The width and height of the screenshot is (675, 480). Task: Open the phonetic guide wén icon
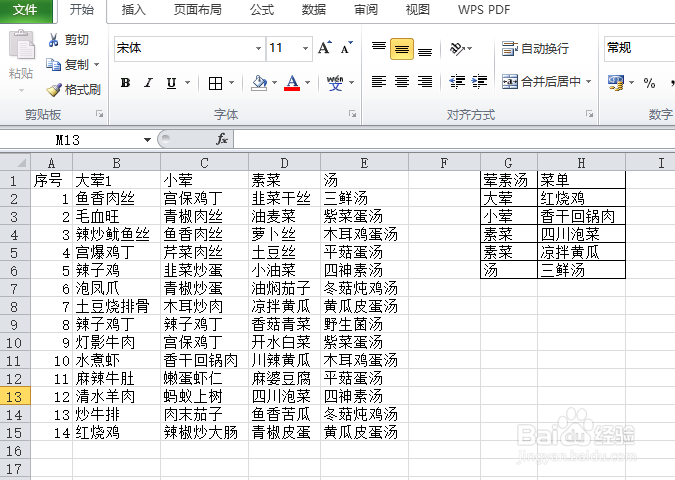[334, 83]
